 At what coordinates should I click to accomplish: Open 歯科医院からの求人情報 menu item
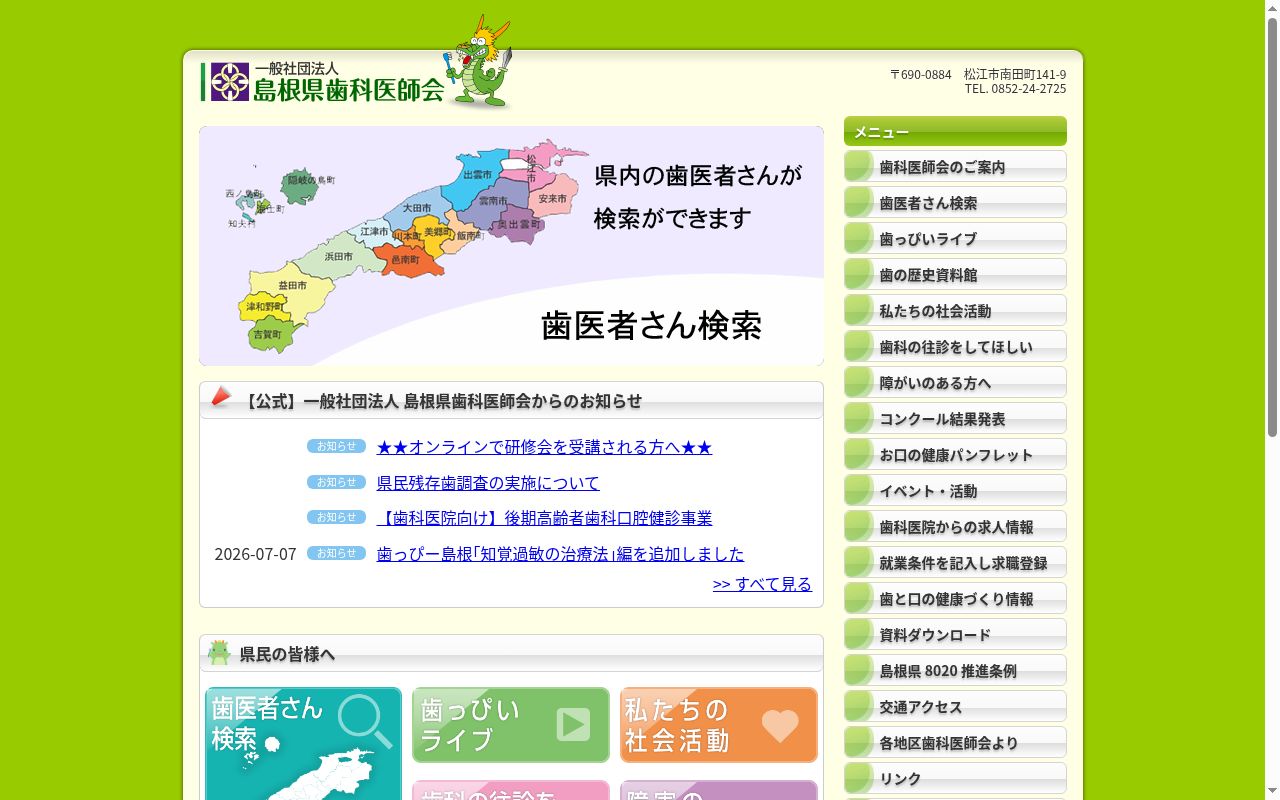(955, 526)
